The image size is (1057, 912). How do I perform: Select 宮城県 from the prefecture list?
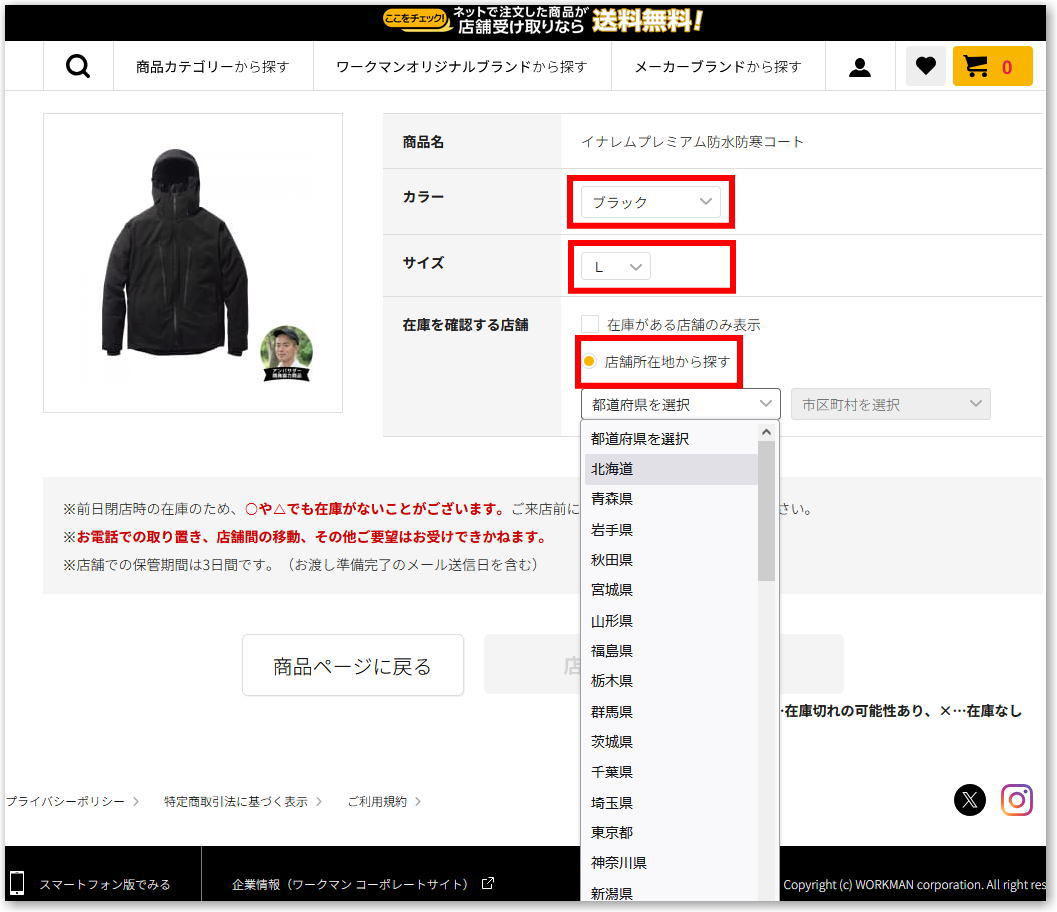671,590
